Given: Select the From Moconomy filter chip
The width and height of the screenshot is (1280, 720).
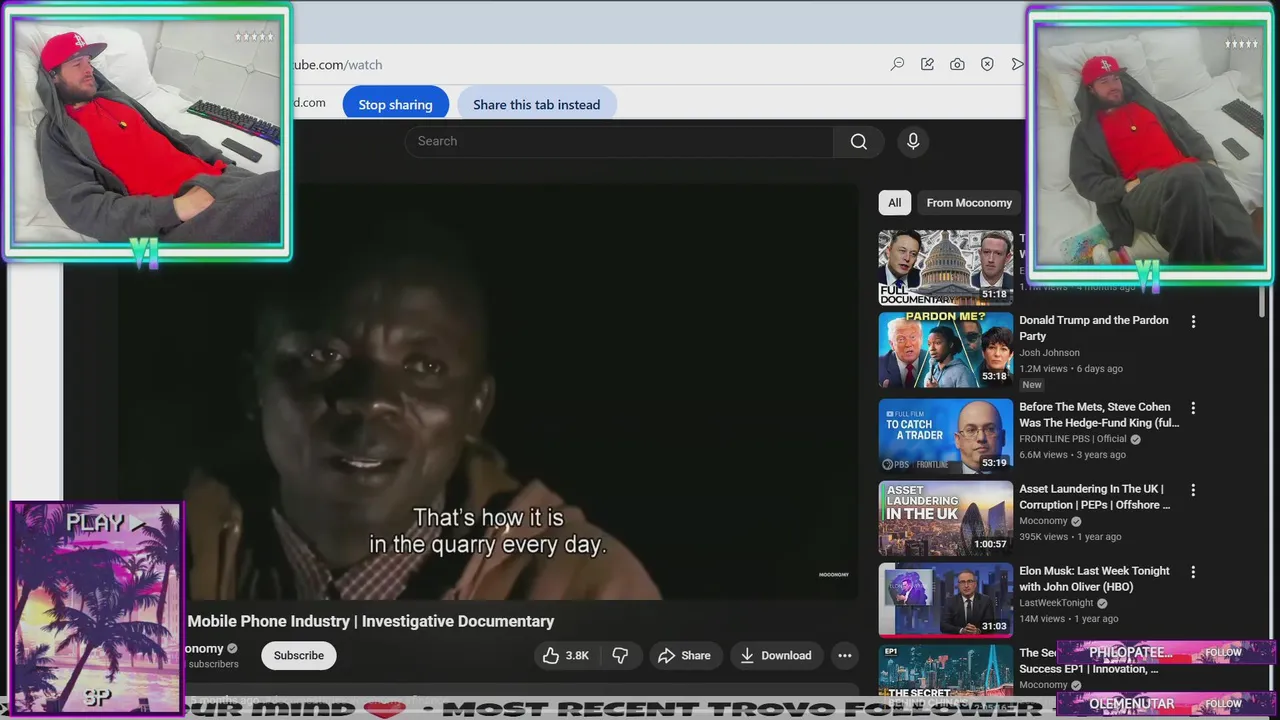Looking at the screenshot, I should 969,202.
